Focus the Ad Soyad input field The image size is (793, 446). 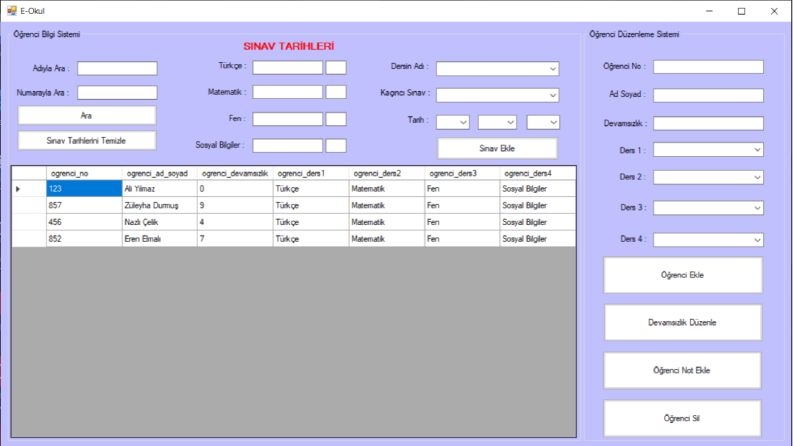(708, 95)
